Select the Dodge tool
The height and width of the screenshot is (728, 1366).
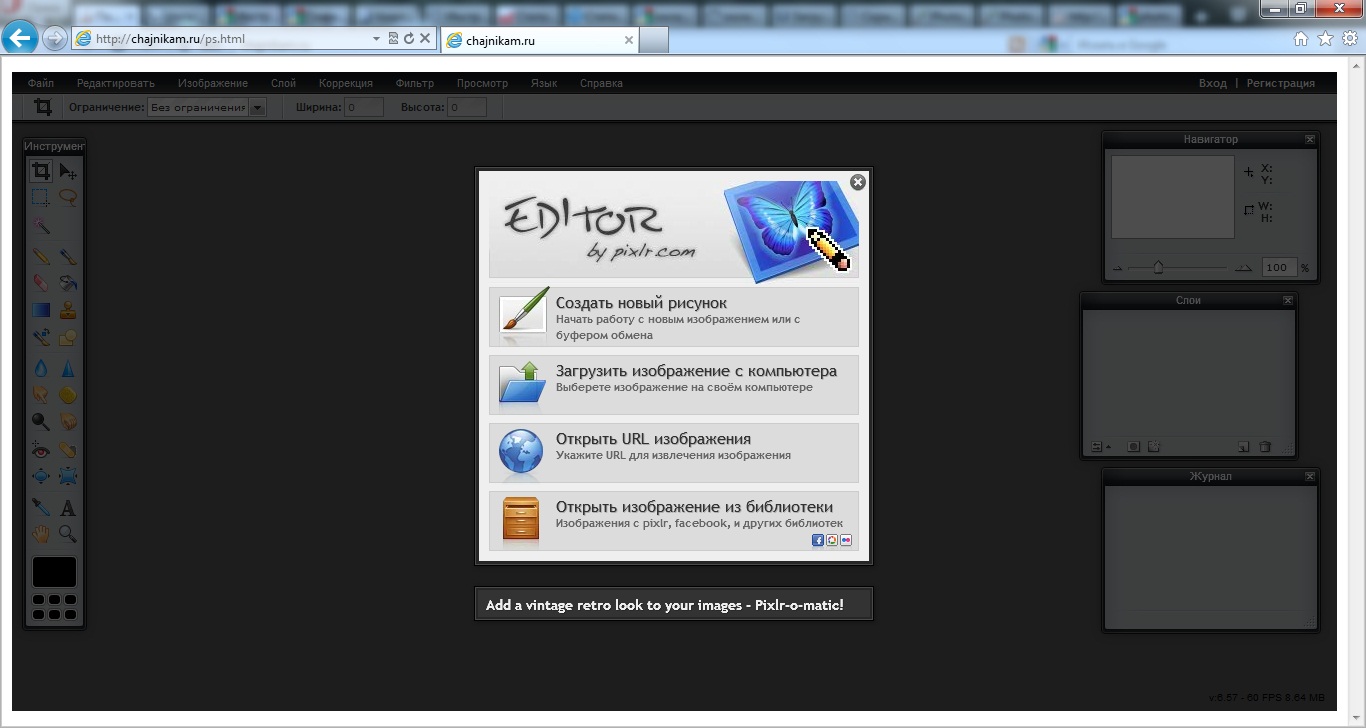(41, 422)
